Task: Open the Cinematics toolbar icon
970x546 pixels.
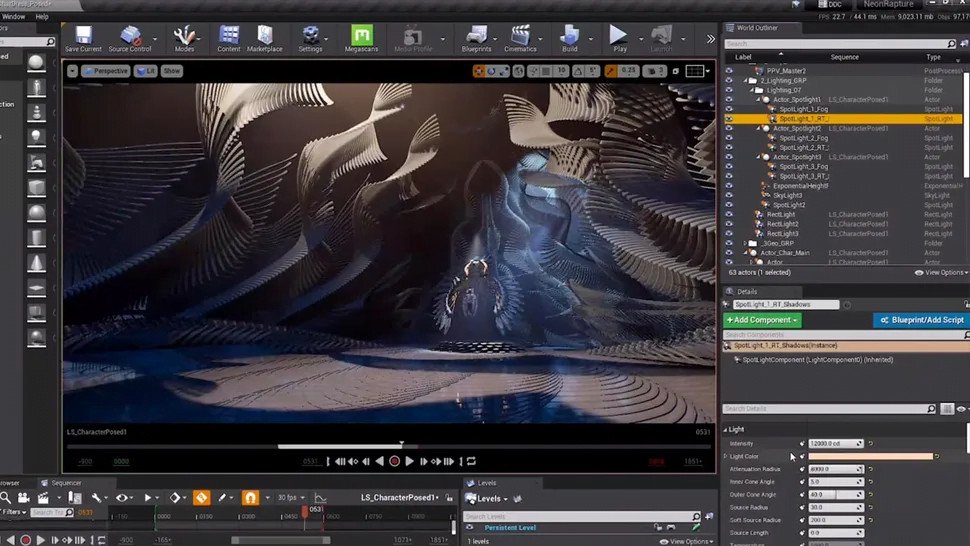Action: pyautogui.click(x=520, y=36)
